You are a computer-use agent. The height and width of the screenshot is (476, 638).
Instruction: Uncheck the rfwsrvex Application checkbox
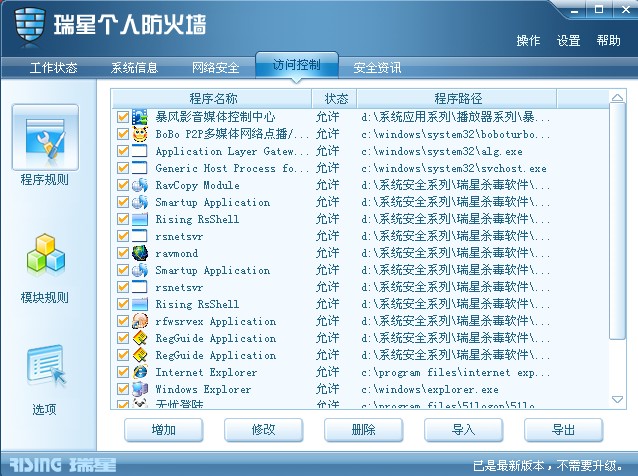(122, 321)
